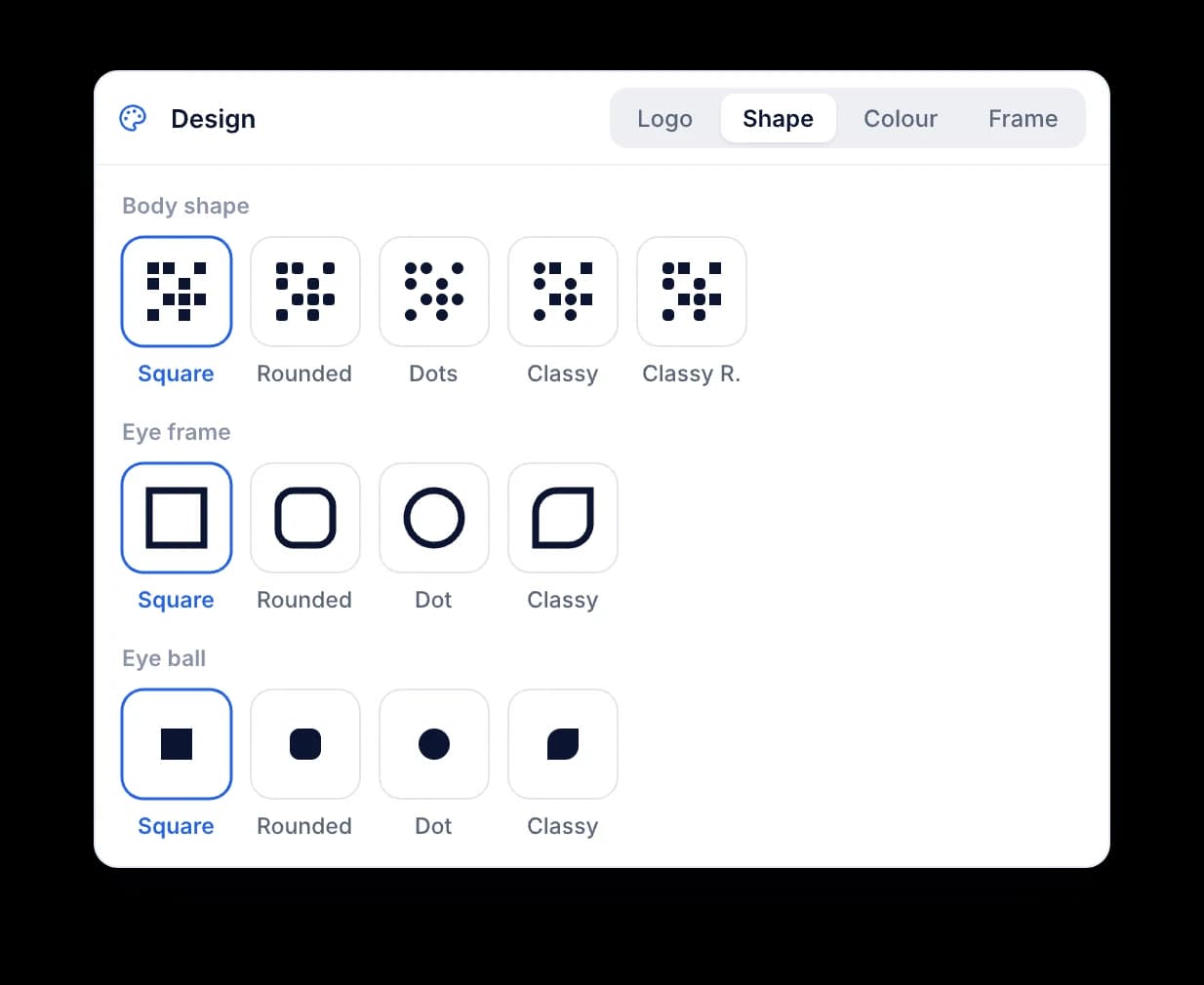Select the Square eye frame tile
The width and height of the screenshot is (1204, 985).
177,518
